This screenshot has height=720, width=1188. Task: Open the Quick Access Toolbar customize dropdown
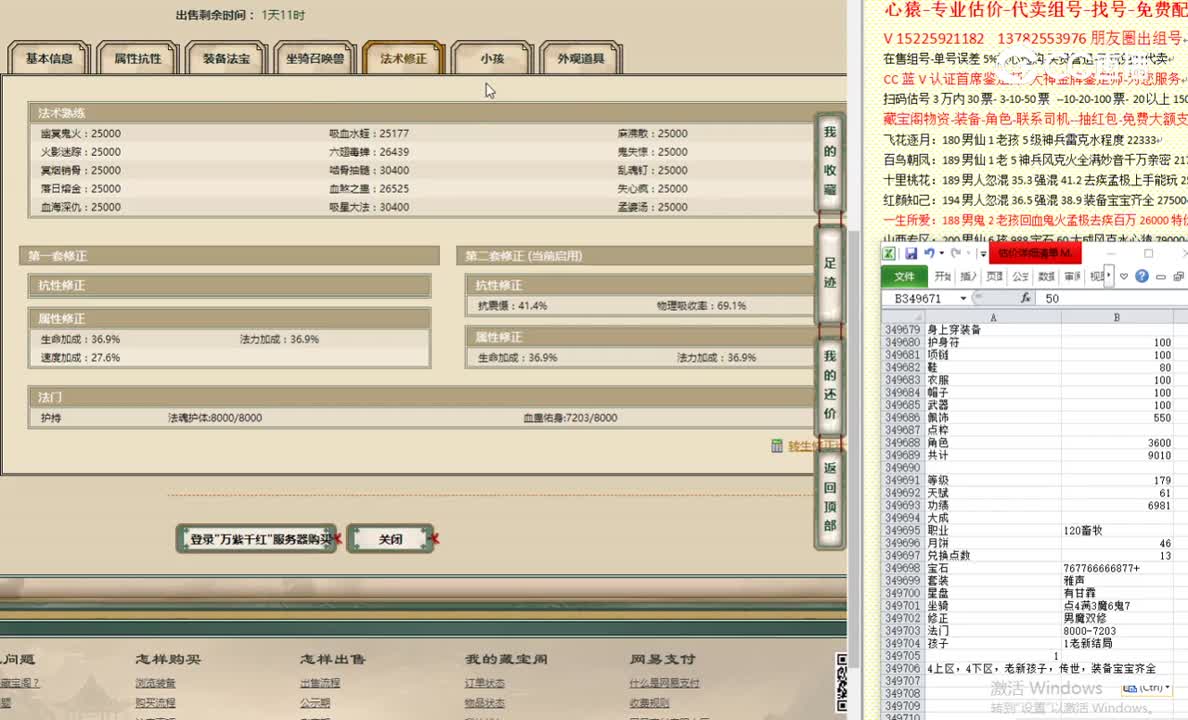tap(982, 253)
